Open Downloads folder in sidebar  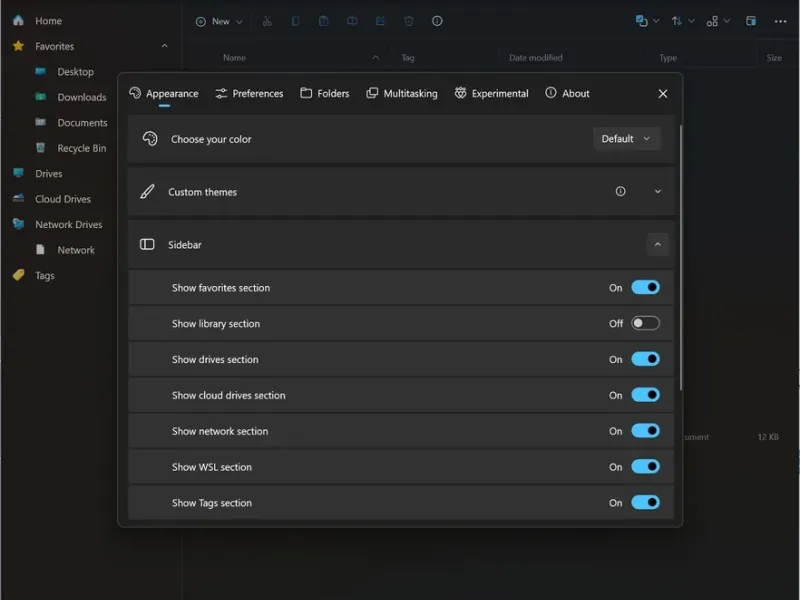tap(82, 97)
